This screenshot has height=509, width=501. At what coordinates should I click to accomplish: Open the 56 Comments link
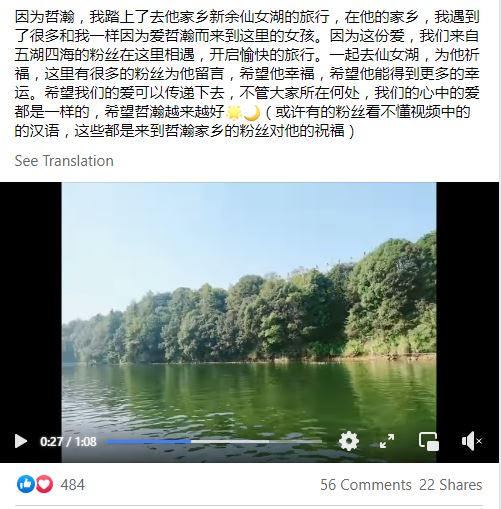(x=366, y=485)
